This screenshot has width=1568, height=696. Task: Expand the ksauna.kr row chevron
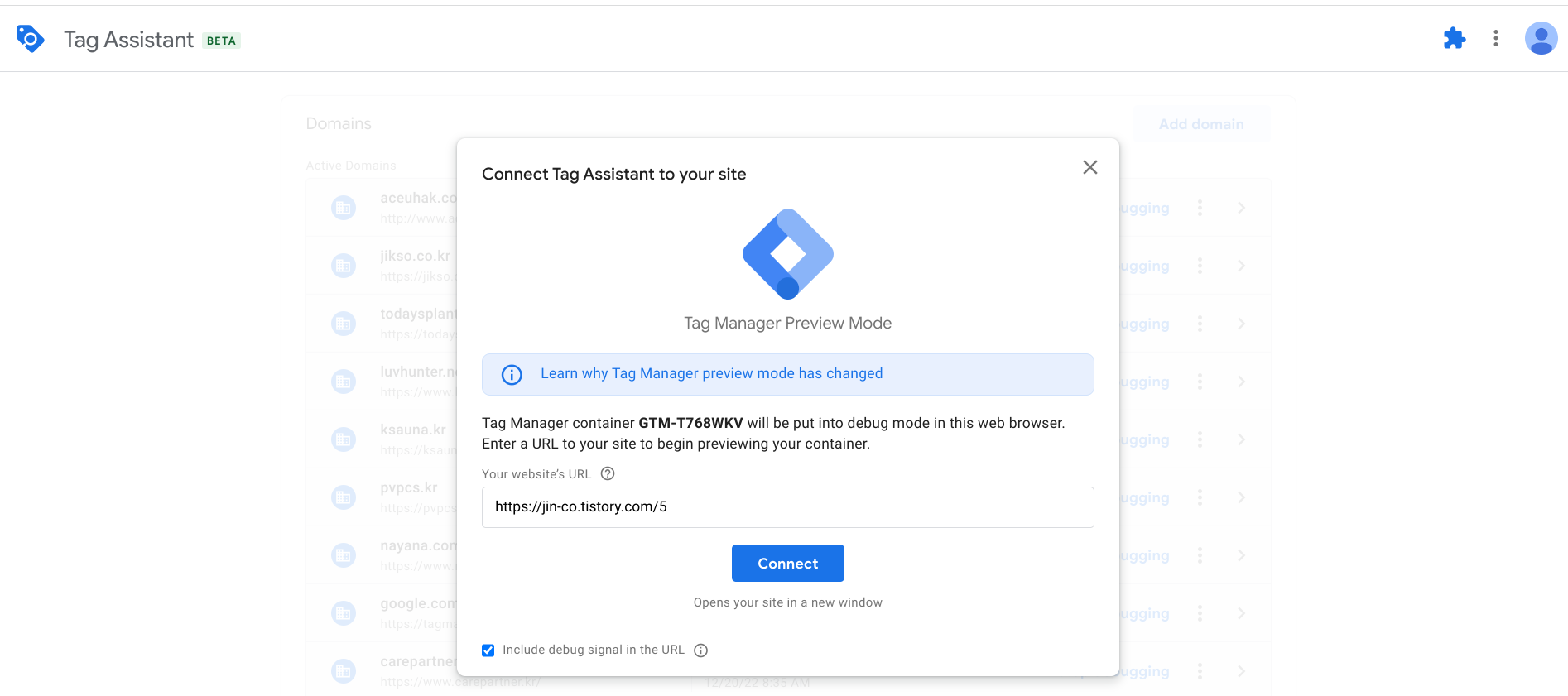1242,439
